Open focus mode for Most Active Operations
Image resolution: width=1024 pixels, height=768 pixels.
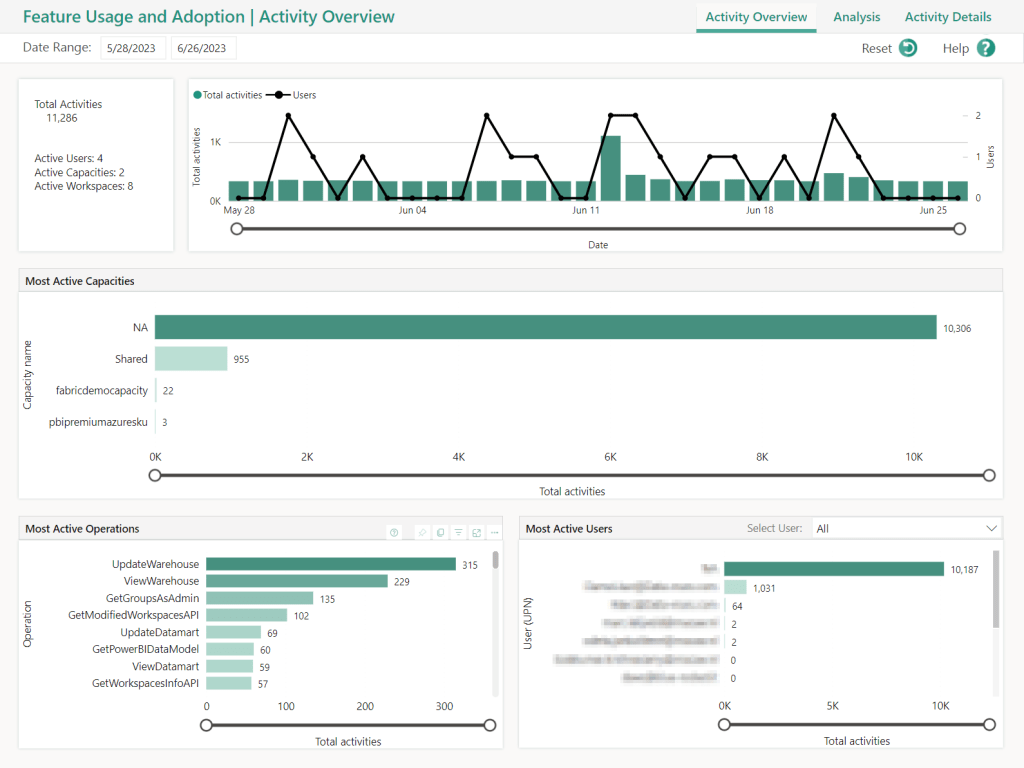tap(476, 533)
